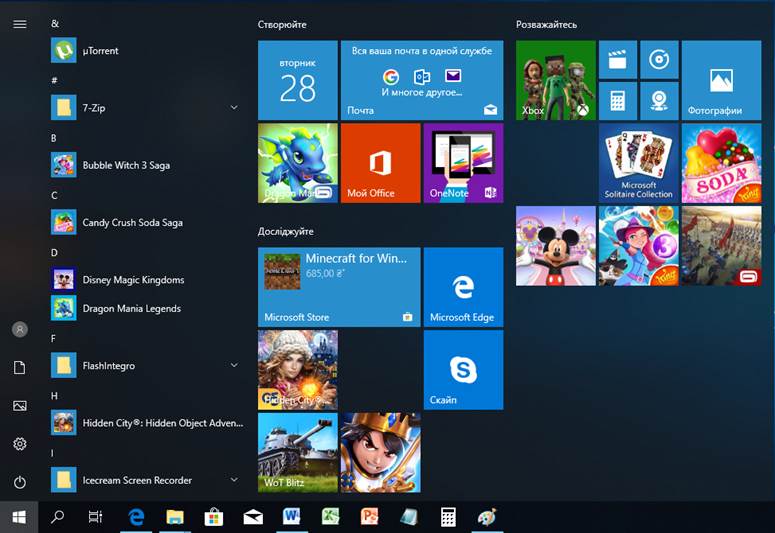Open the Dragon Mania tile

tap(298, 163)
